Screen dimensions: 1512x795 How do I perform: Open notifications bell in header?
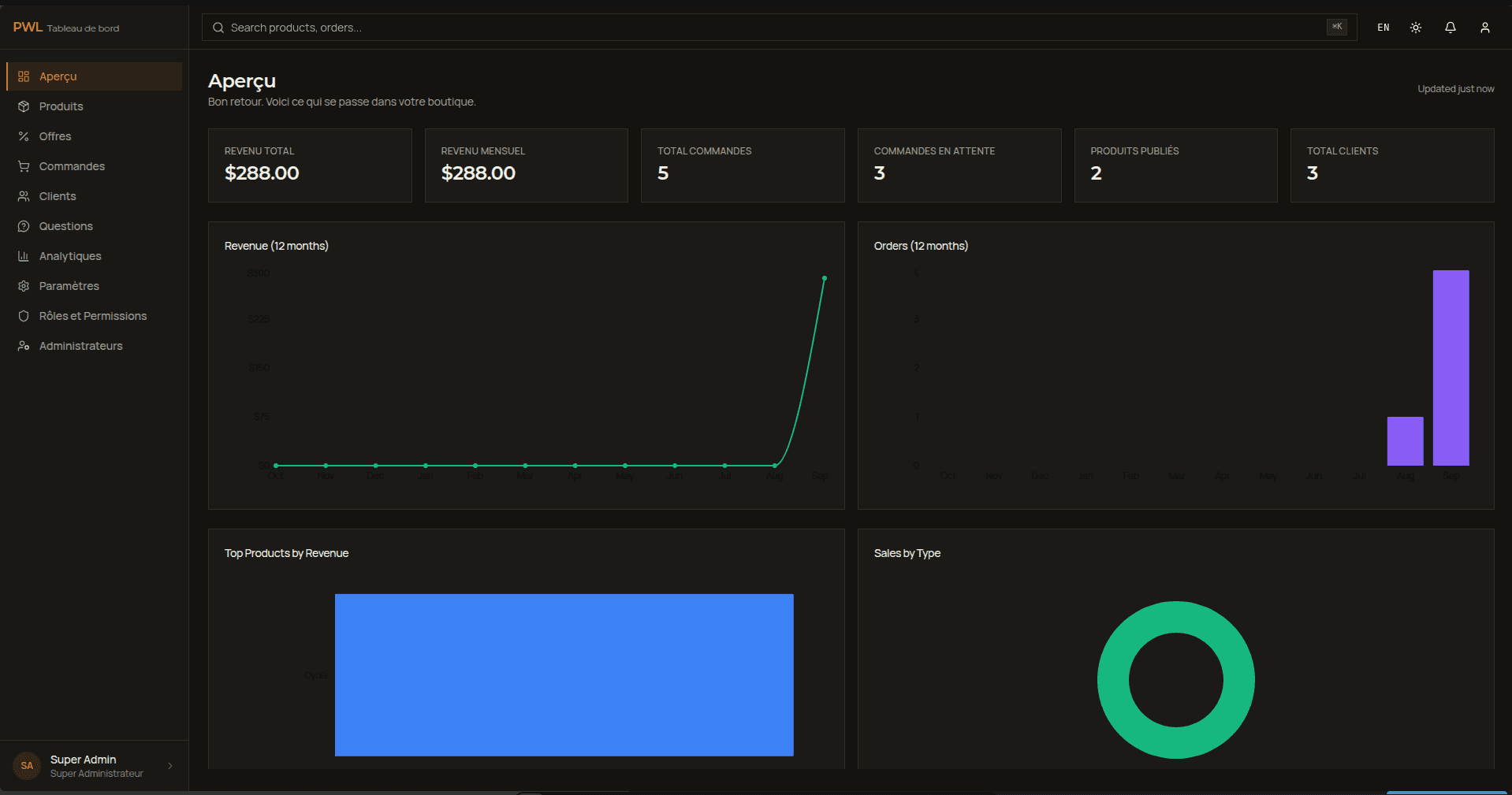coord(1451,28)
